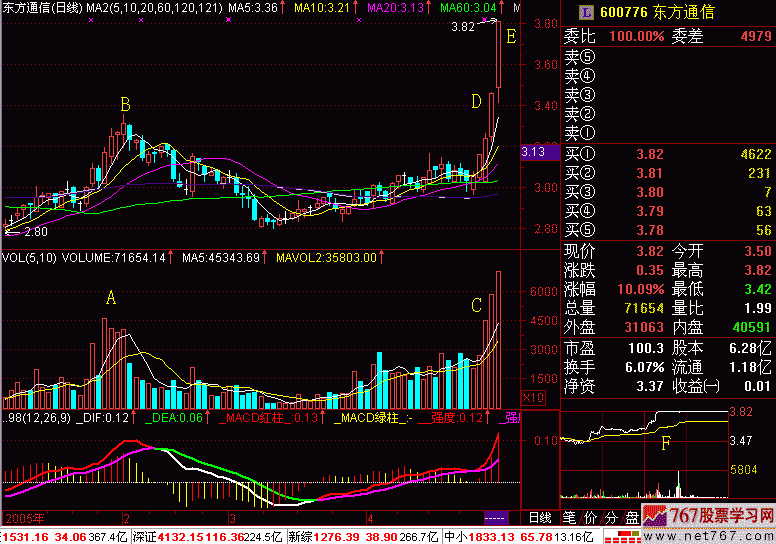Open the 价 price tab

[x=590, y=518]
